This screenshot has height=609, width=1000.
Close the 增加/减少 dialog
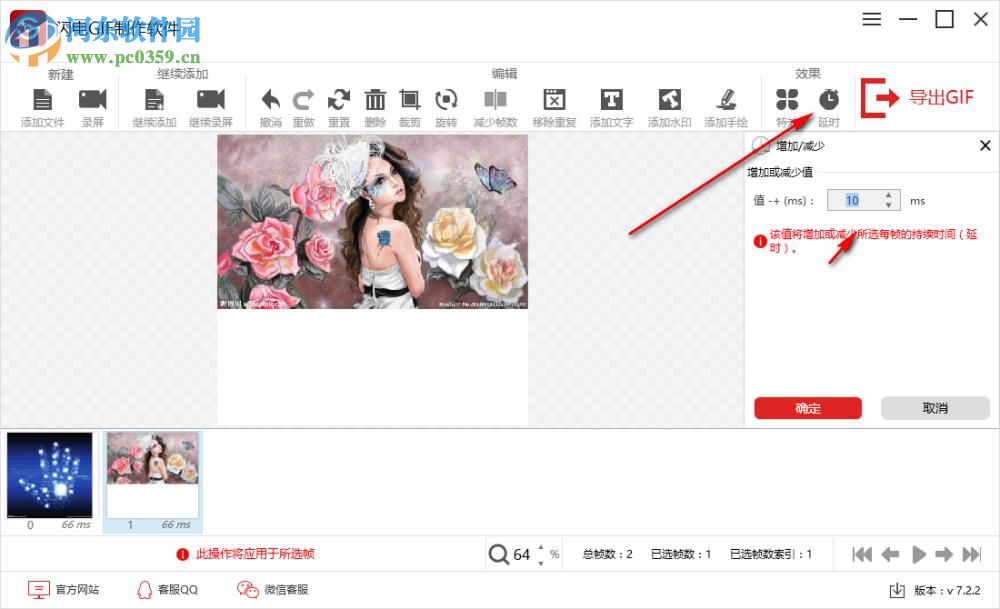[x=985, y=145]
